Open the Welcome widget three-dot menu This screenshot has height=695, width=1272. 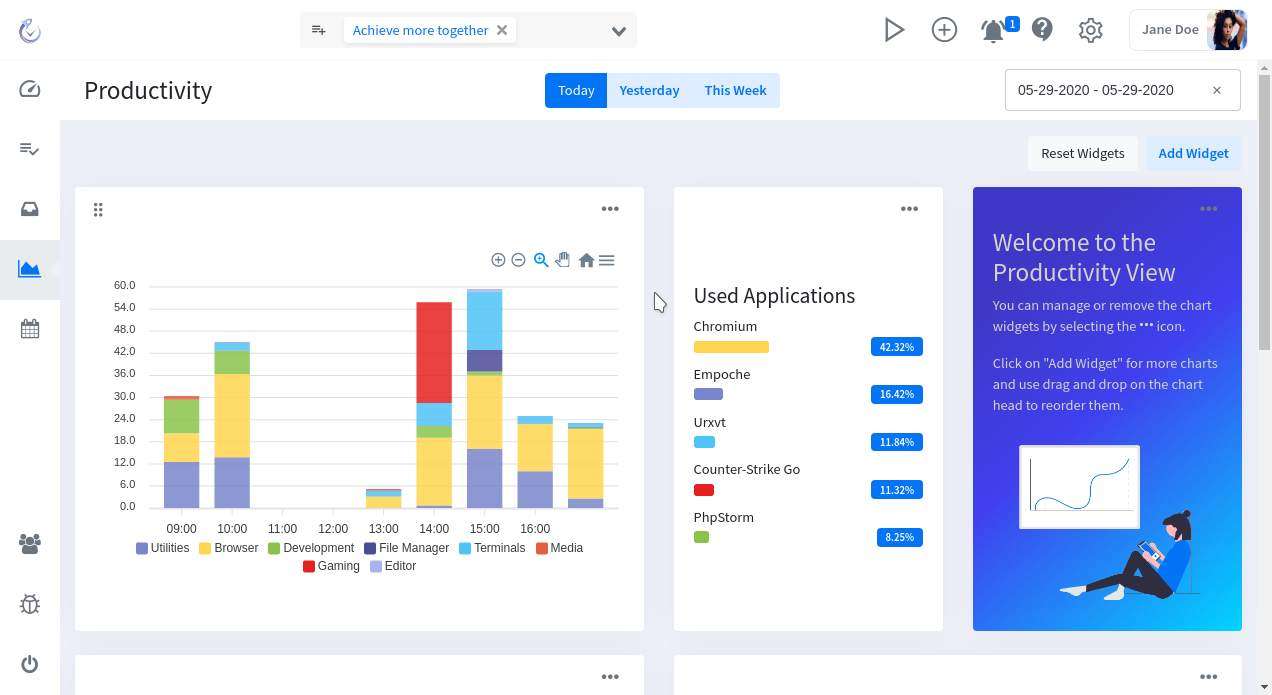(x=1208, y=209)
